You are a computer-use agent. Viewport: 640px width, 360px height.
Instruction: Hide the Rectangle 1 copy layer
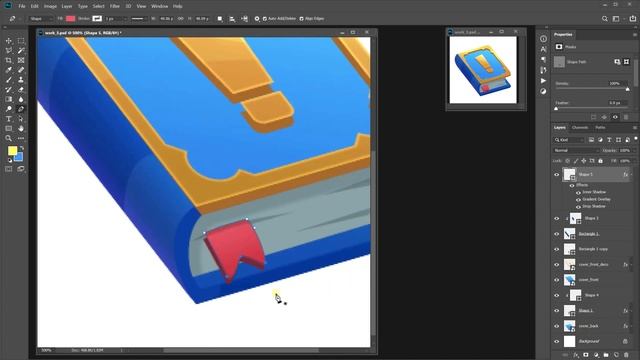(x=556, y=249)
